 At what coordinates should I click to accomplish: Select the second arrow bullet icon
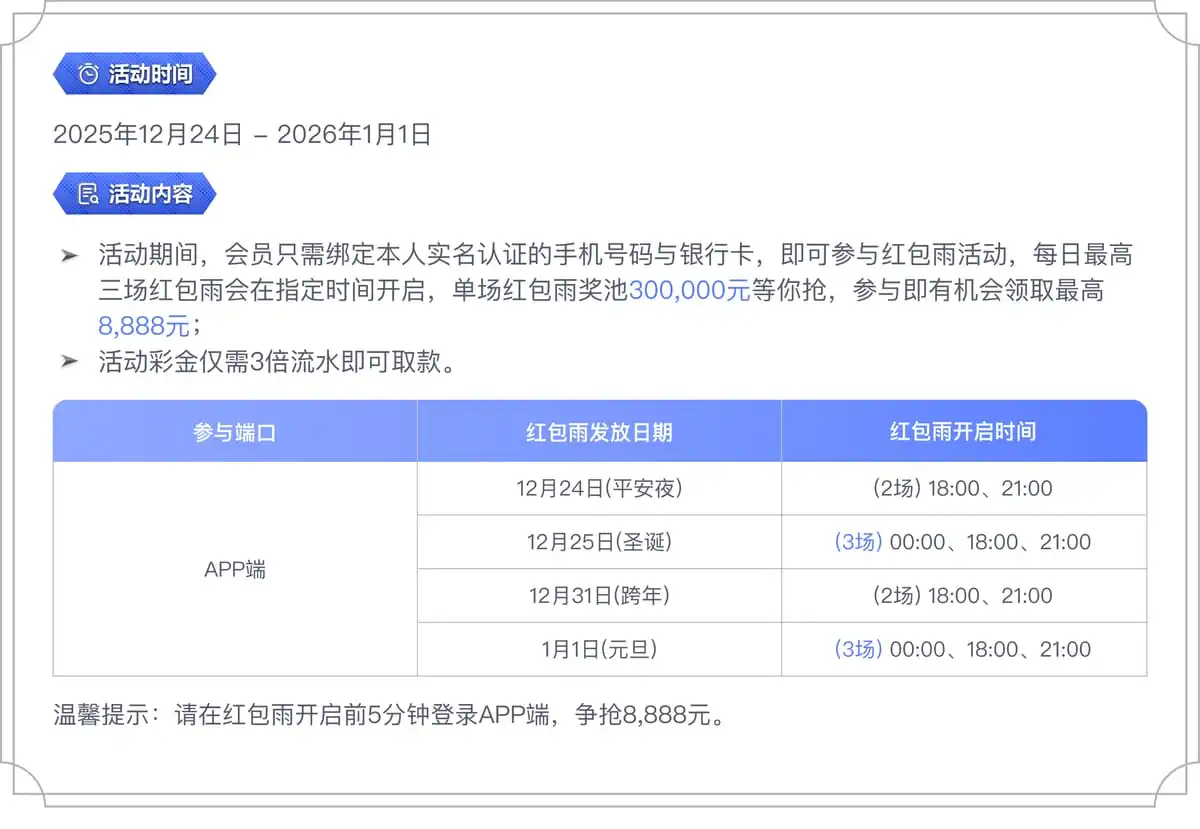point(70,363)
